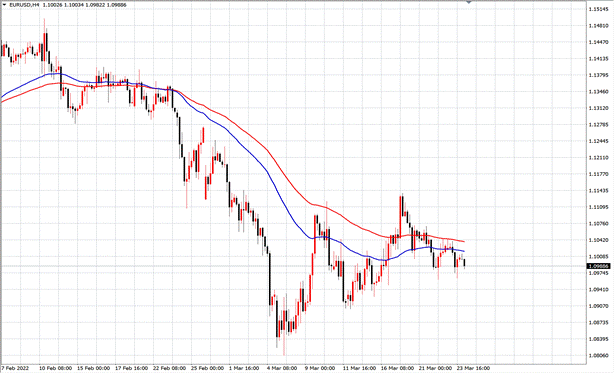Click the 1.08060 price scale level
614x373 pixels.
tap(598, 356)
